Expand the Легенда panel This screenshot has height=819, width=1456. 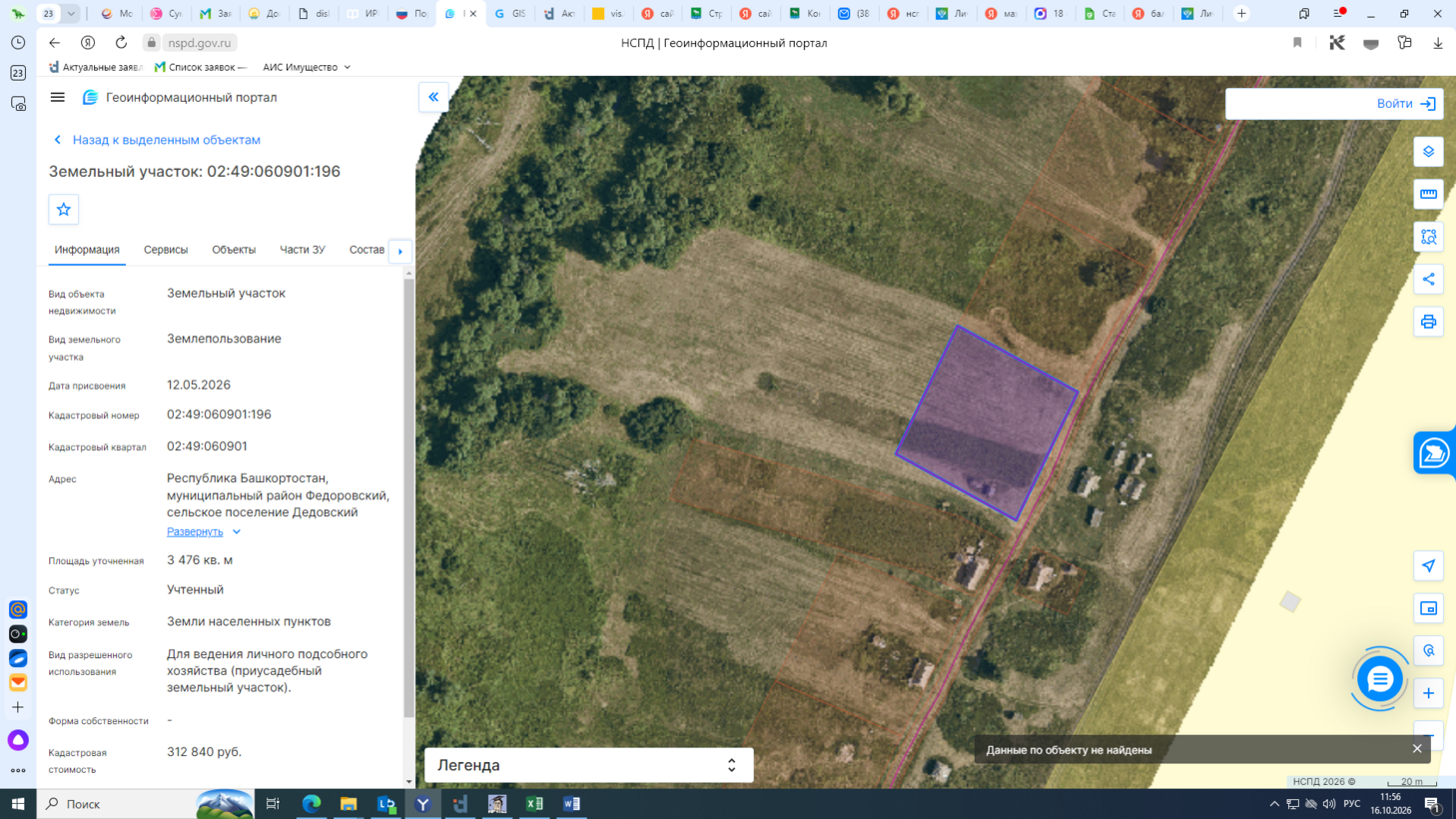[589, 765]
